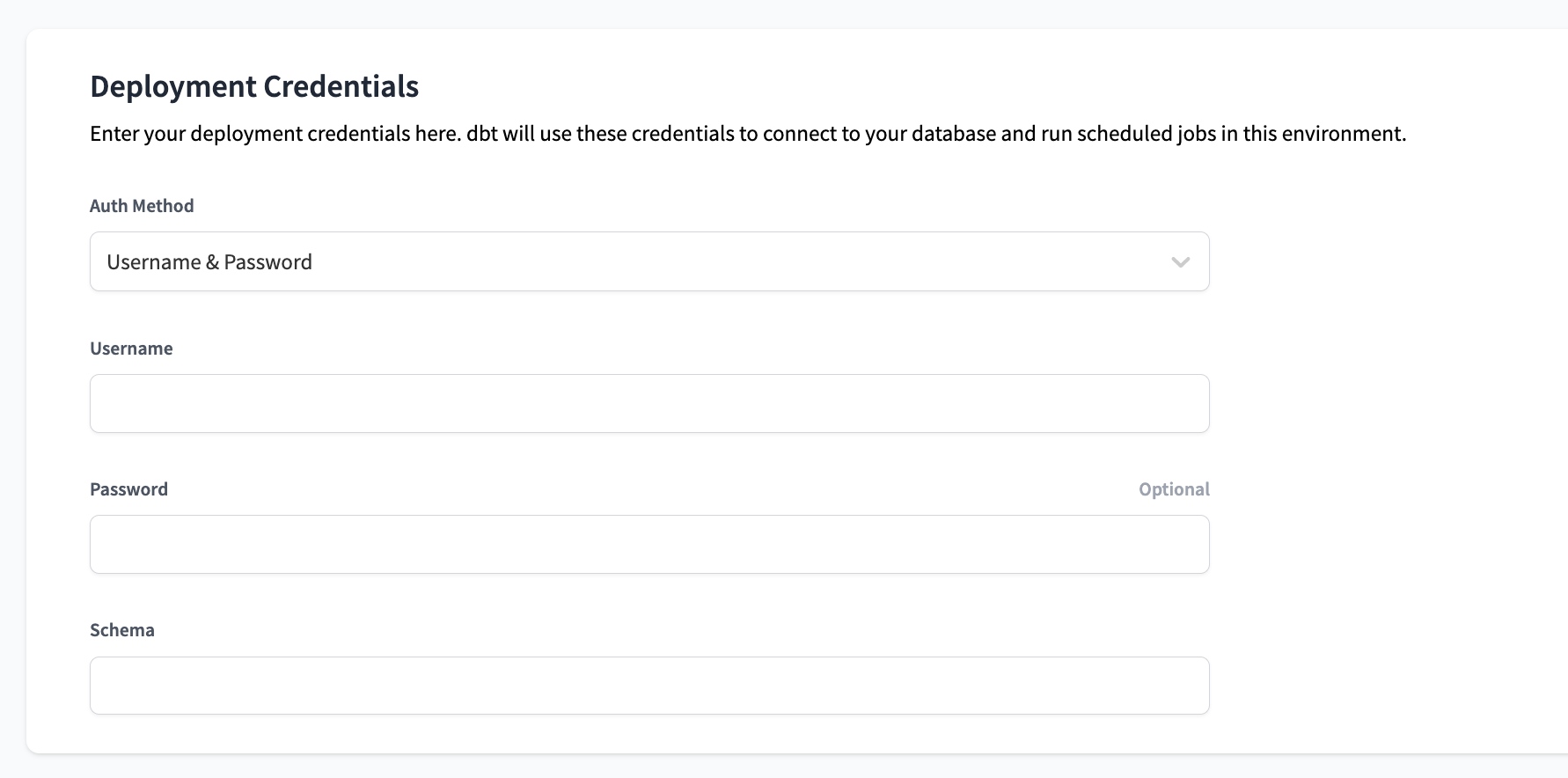Select the Username field label

(131, 348)
